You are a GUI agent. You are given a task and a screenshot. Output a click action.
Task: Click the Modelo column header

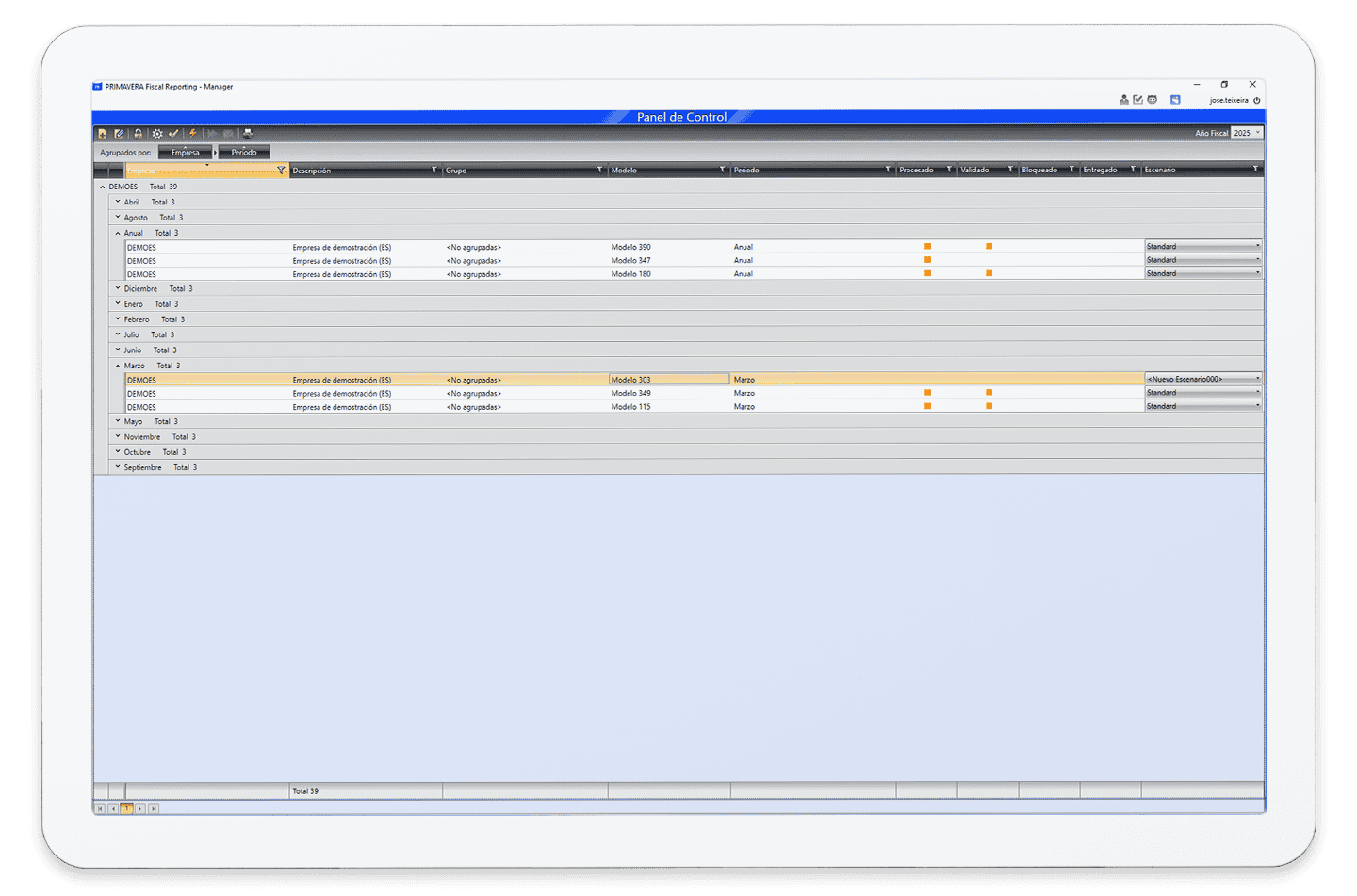tap(660, 171)
